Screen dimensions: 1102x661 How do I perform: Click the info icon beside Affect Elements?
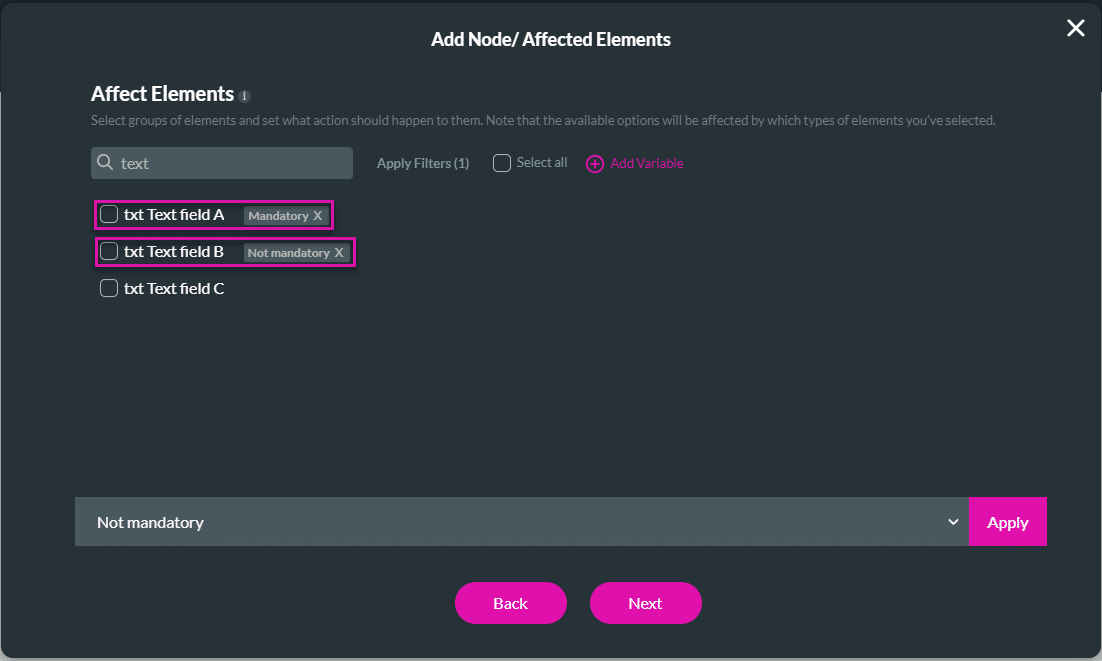(x=245, y=96)
